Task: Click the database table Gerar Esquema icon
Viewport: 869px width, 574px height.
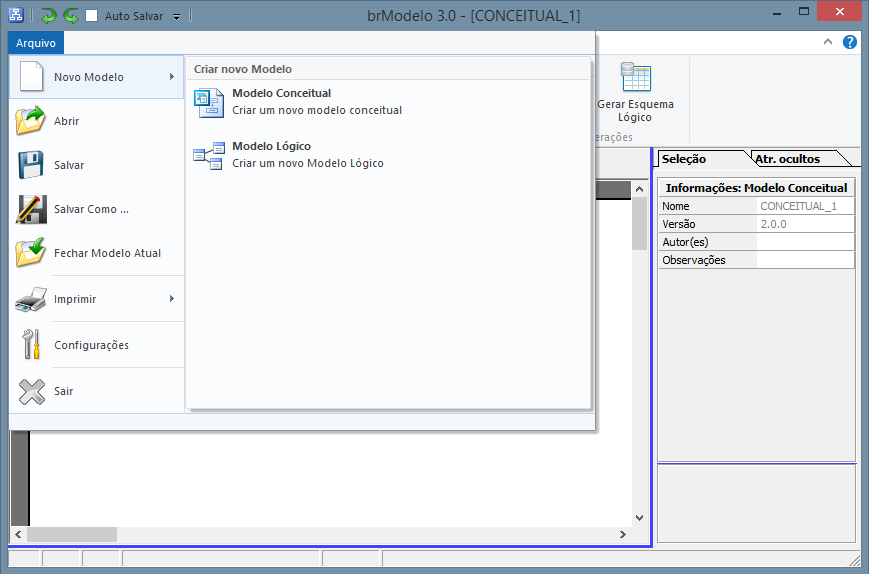Action: (x=636, y=77)
